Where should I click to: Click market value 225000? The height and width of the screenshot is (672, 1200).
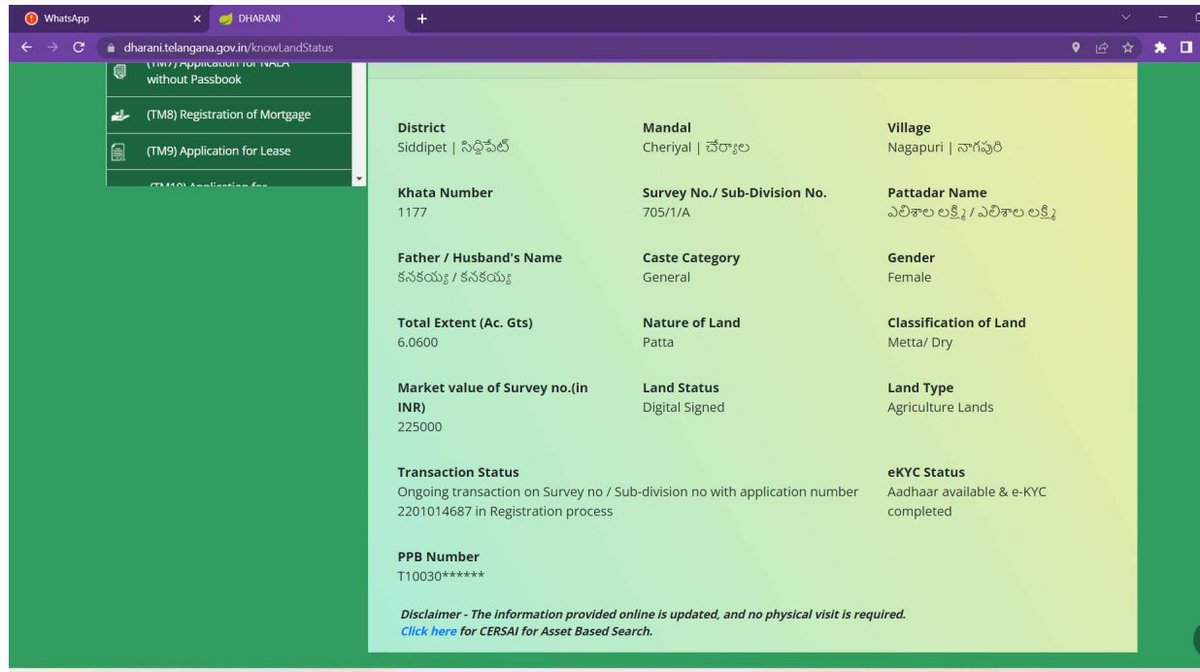420,426
